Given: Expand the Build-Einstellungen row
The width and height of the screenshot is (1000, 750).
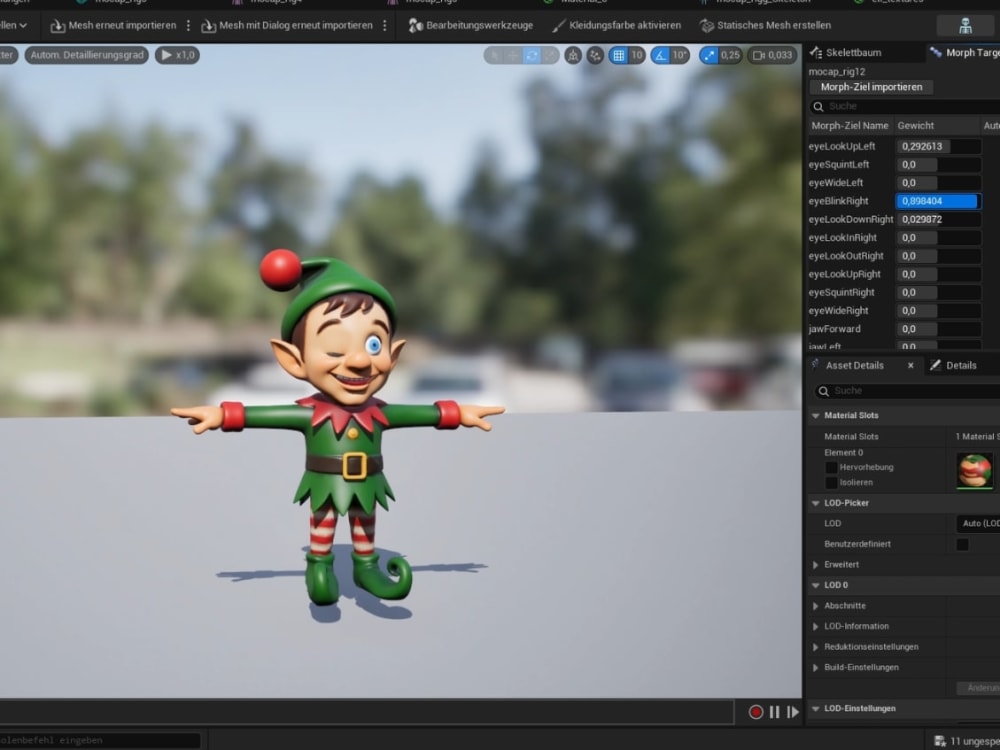Looking at the screenshot, I should (x=815, y=668).
